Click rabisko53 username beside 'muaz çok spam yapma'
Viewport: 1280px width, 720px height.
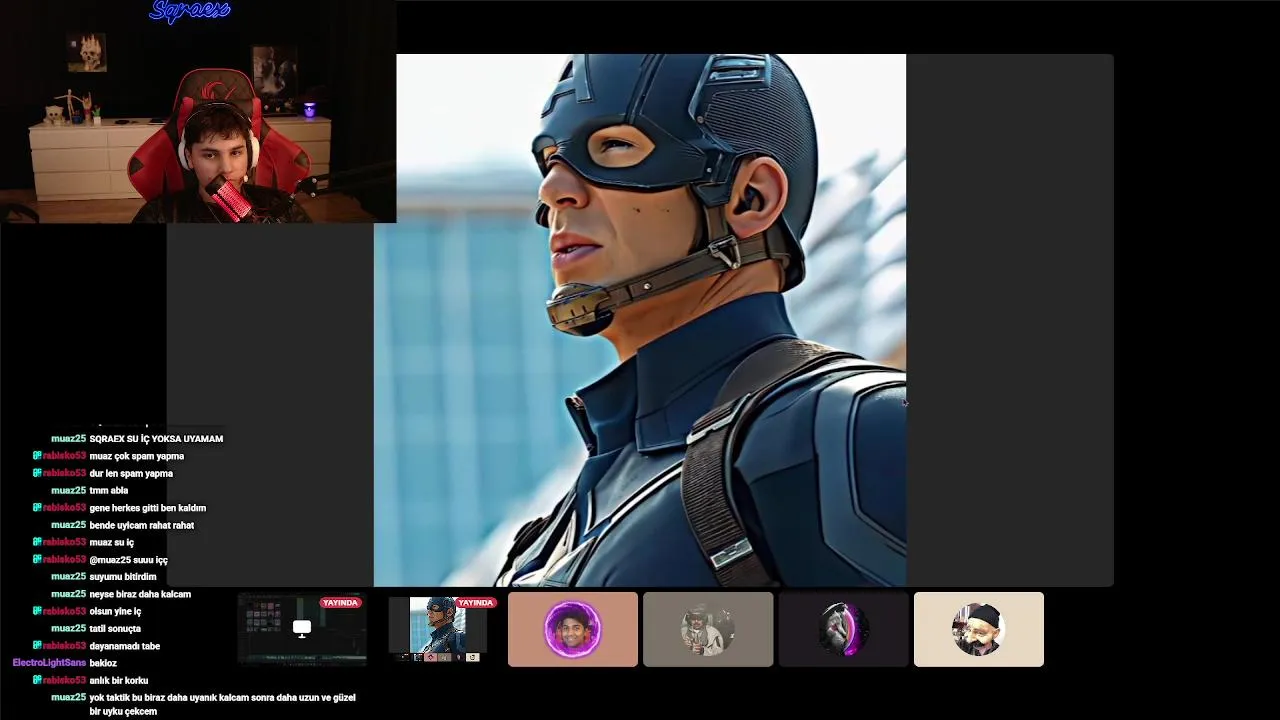click(64, 456)
